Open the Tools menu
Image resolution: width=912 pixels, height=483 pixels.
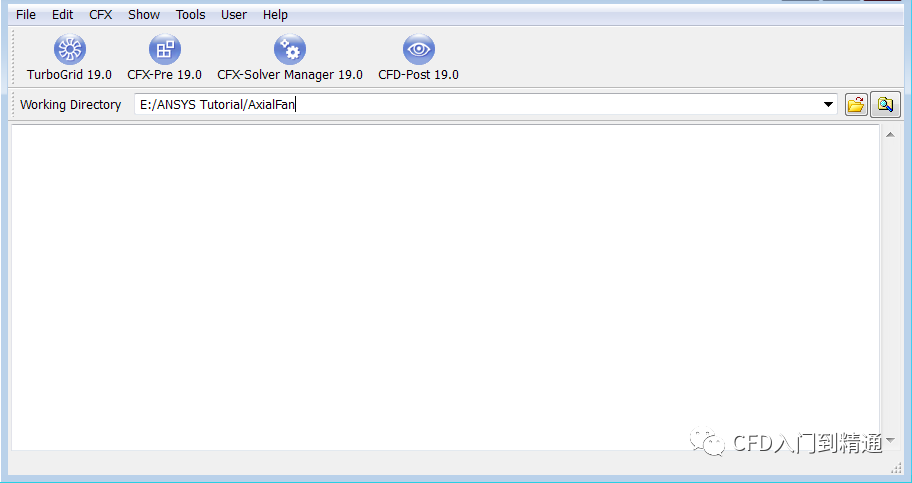coord(190,15)
